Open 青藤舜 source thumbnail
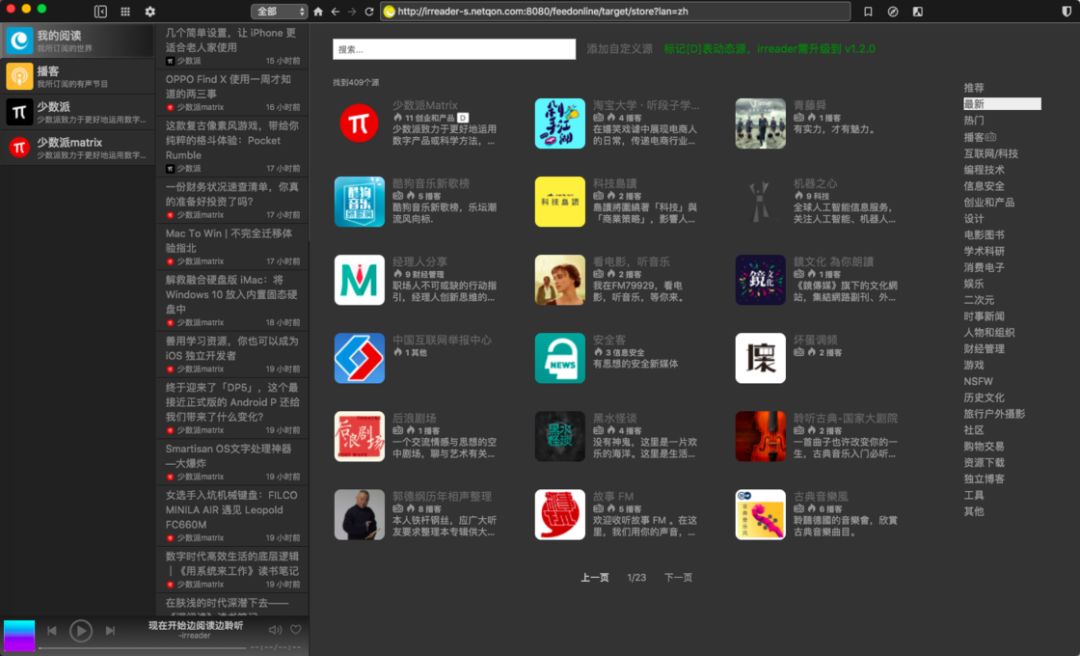1080x656 pixels. coord(760,123)
